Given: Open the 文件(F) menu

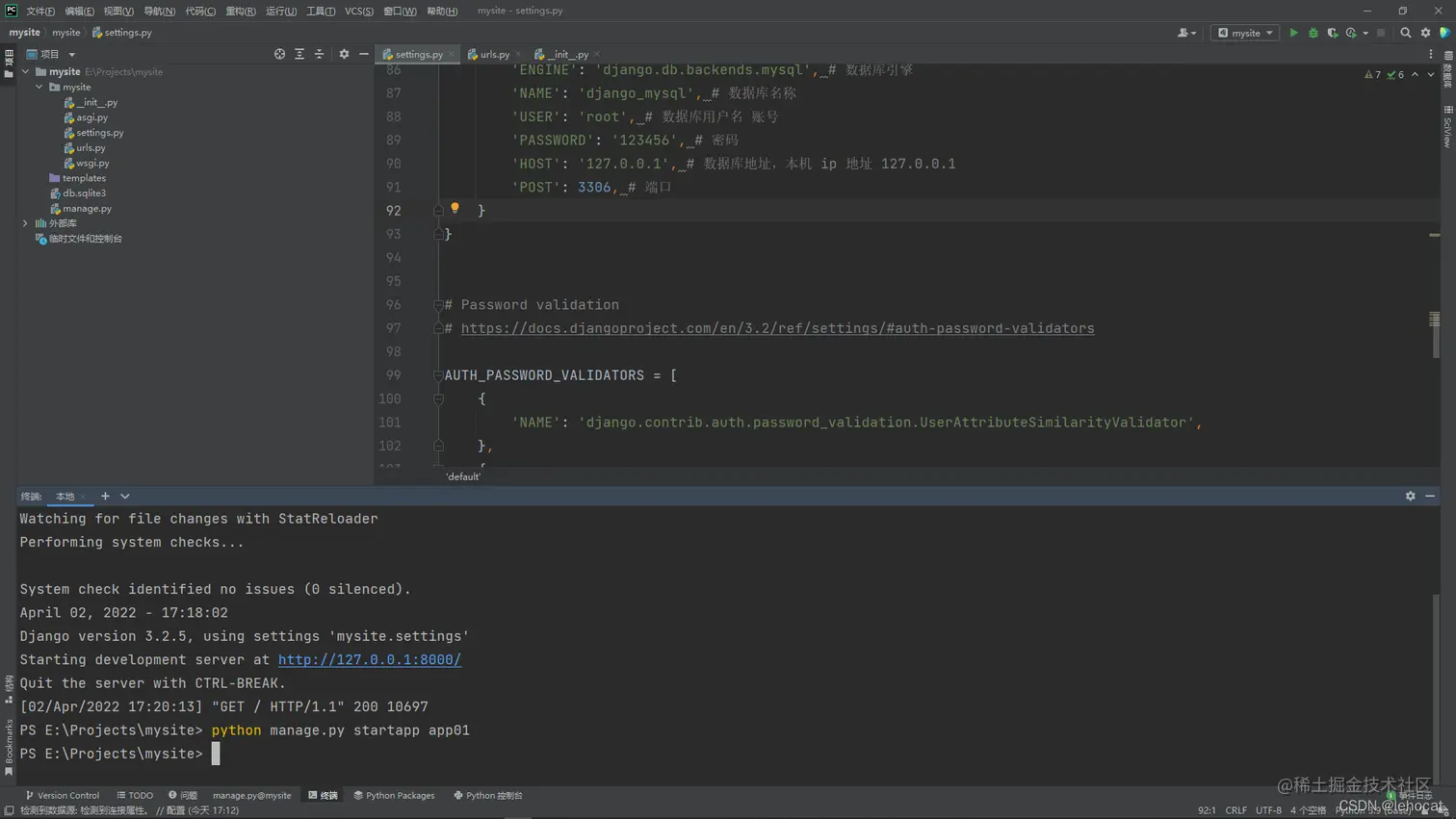Looking at the screenshot, I should click(x=40, y=11).
